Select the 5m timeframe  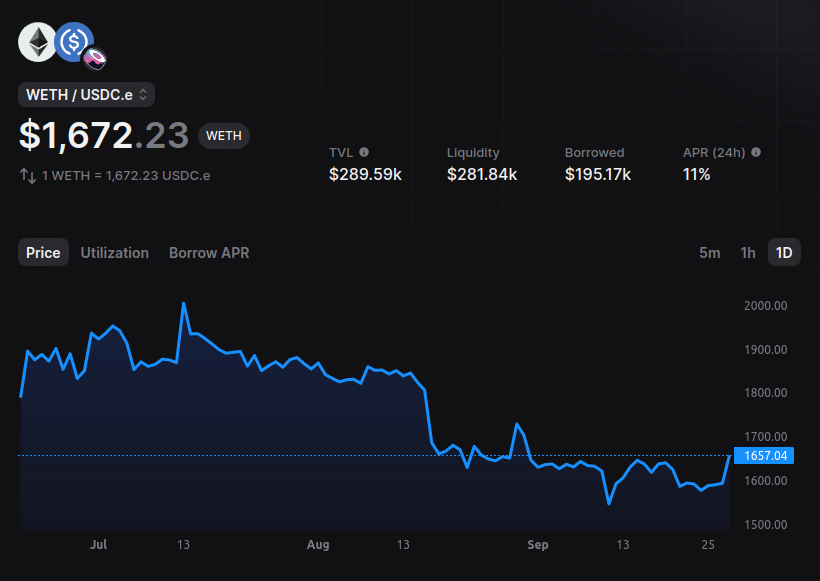pos(710,253)
